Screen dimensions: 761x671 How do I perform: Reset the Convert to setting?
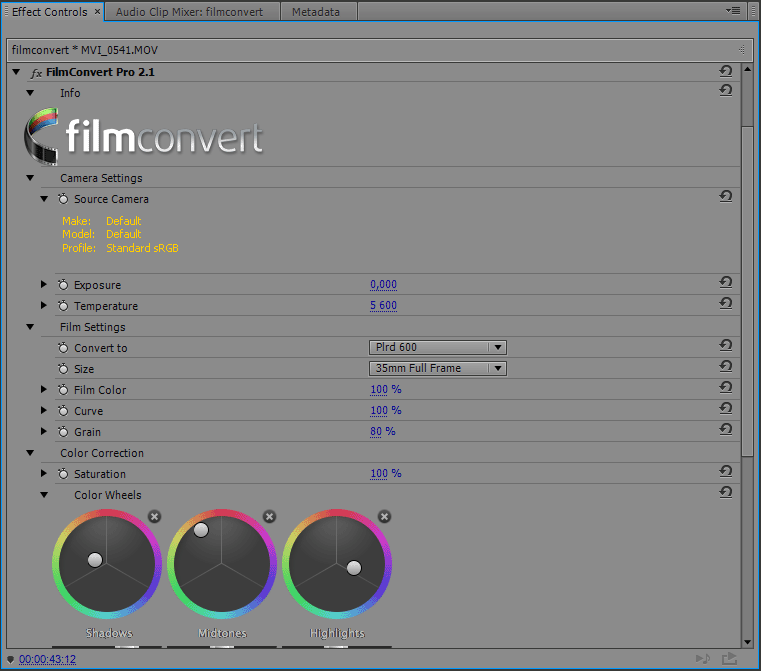726,345
